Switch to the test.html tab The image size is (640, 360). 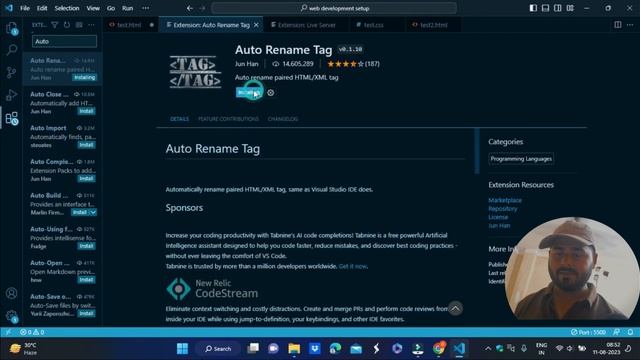click(x=129, y=25)
